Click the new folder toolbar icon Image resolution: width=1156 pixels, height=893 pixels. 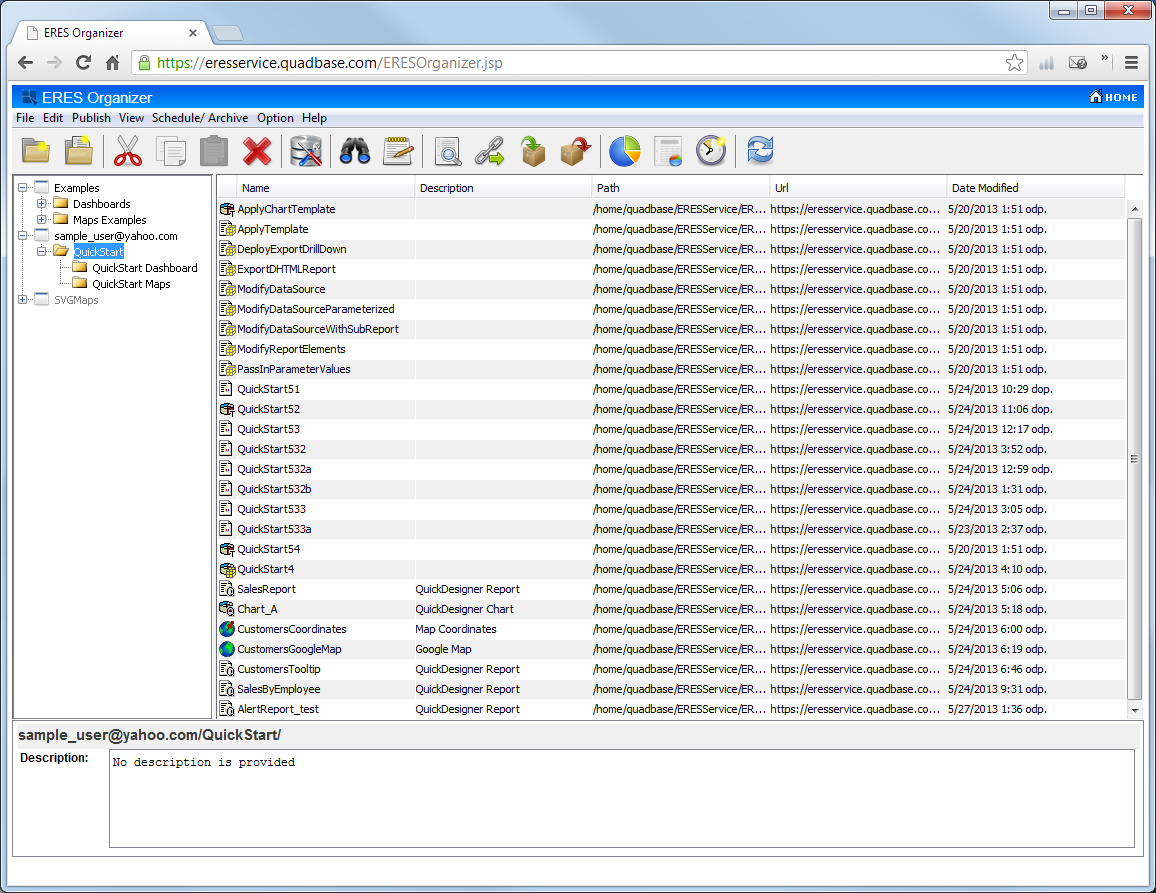(36, 151)
